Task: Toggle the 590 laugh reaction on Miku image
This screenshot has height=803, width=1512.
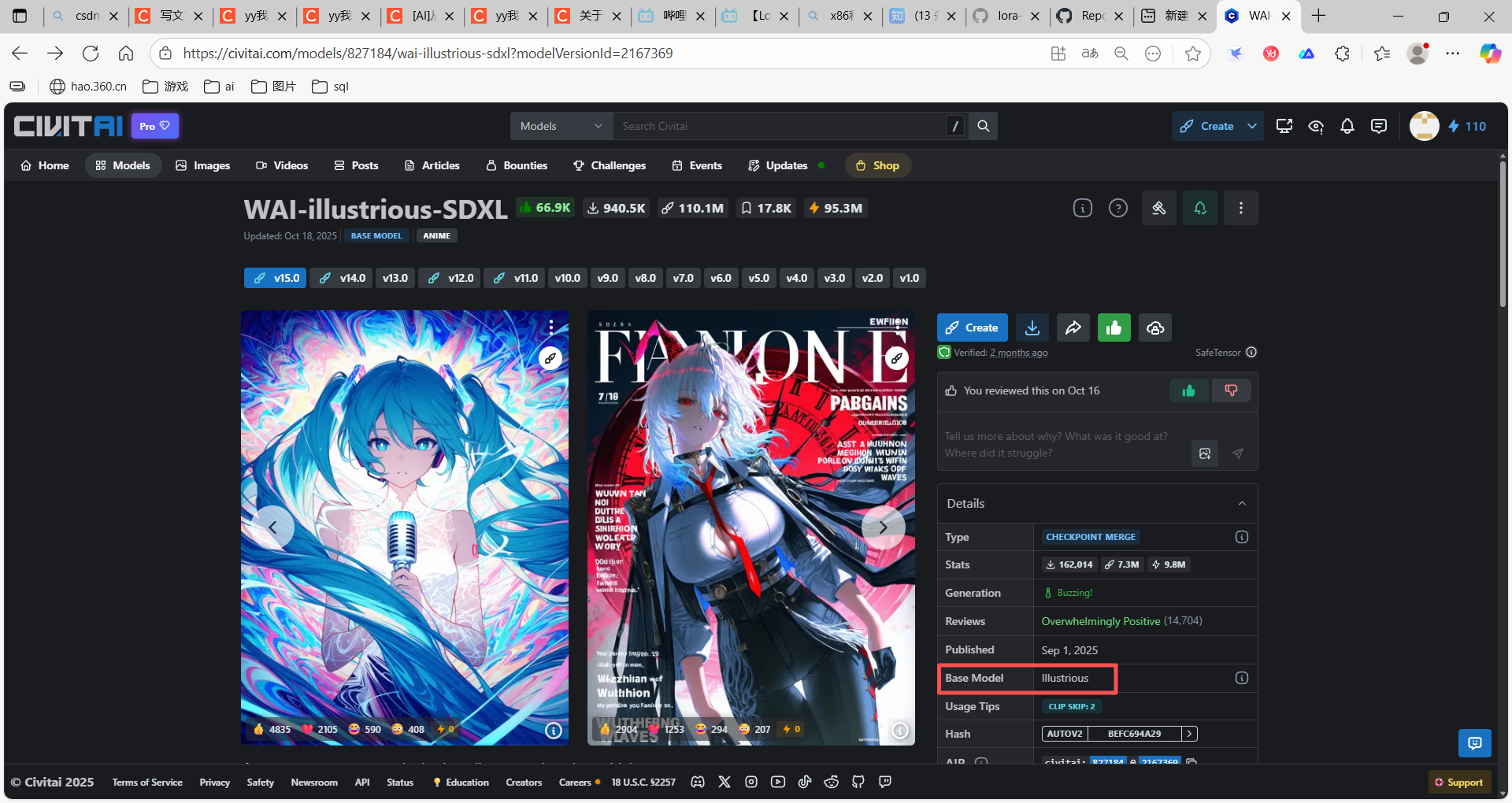Action: pos(365,729)
